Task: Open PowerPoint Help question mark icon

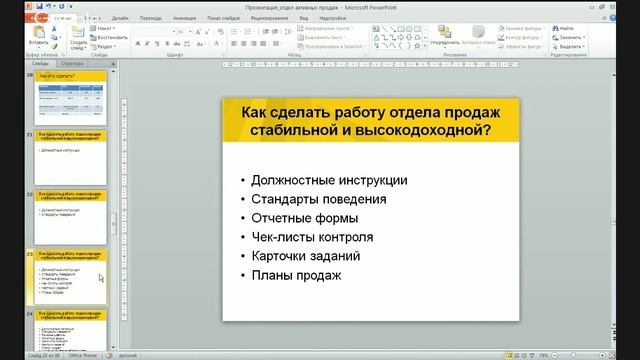Action: (613, 18)
